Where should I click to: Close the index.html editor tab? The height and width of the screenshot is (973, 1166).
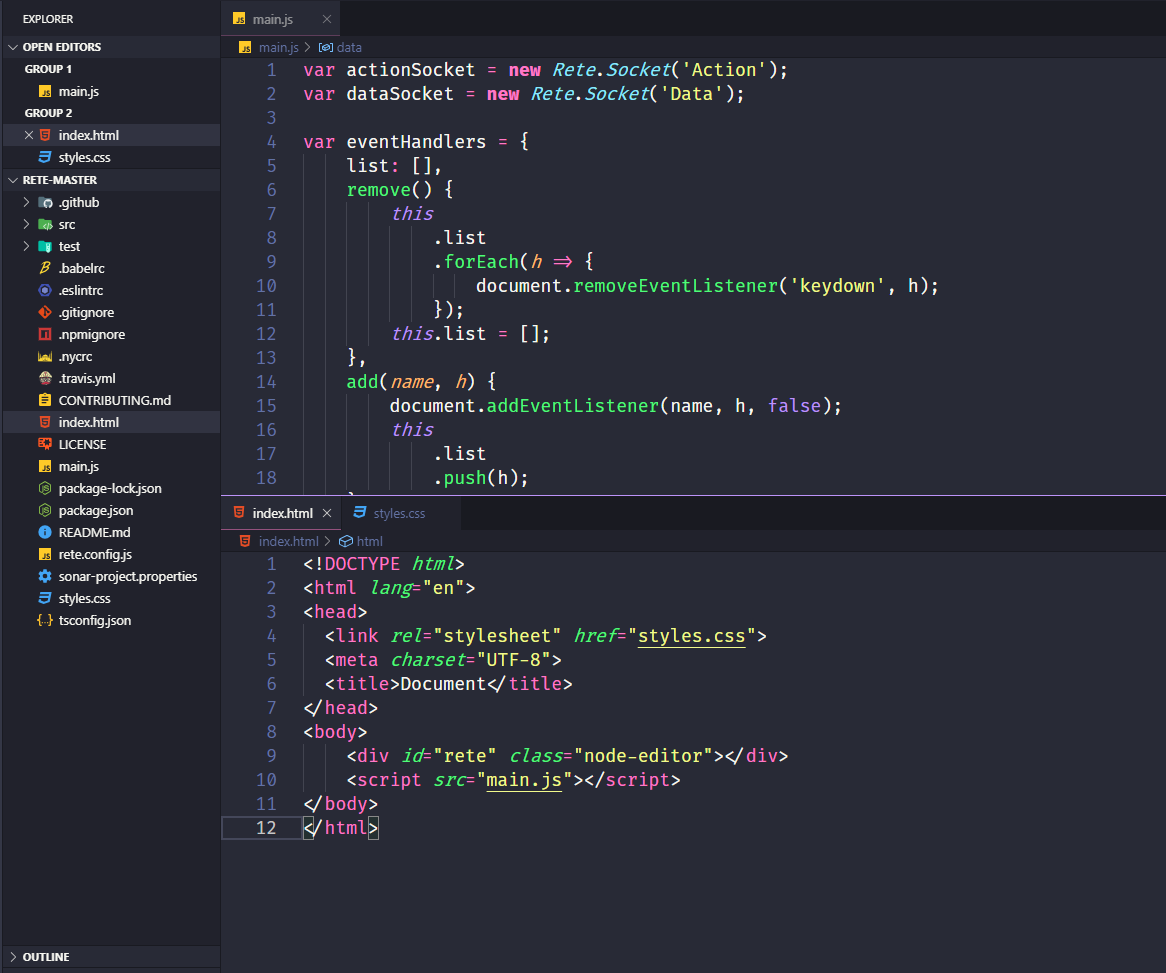[x=327, y=512]
